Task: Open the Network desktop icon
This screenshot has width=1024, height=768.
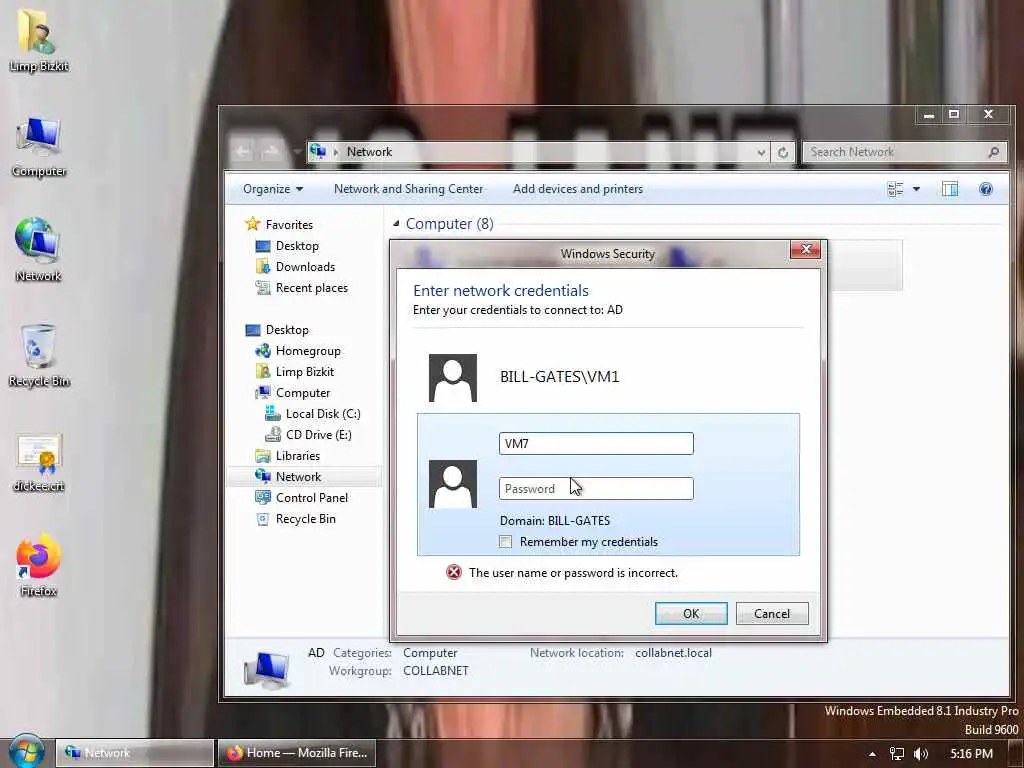Action: (x=38, y=250)
